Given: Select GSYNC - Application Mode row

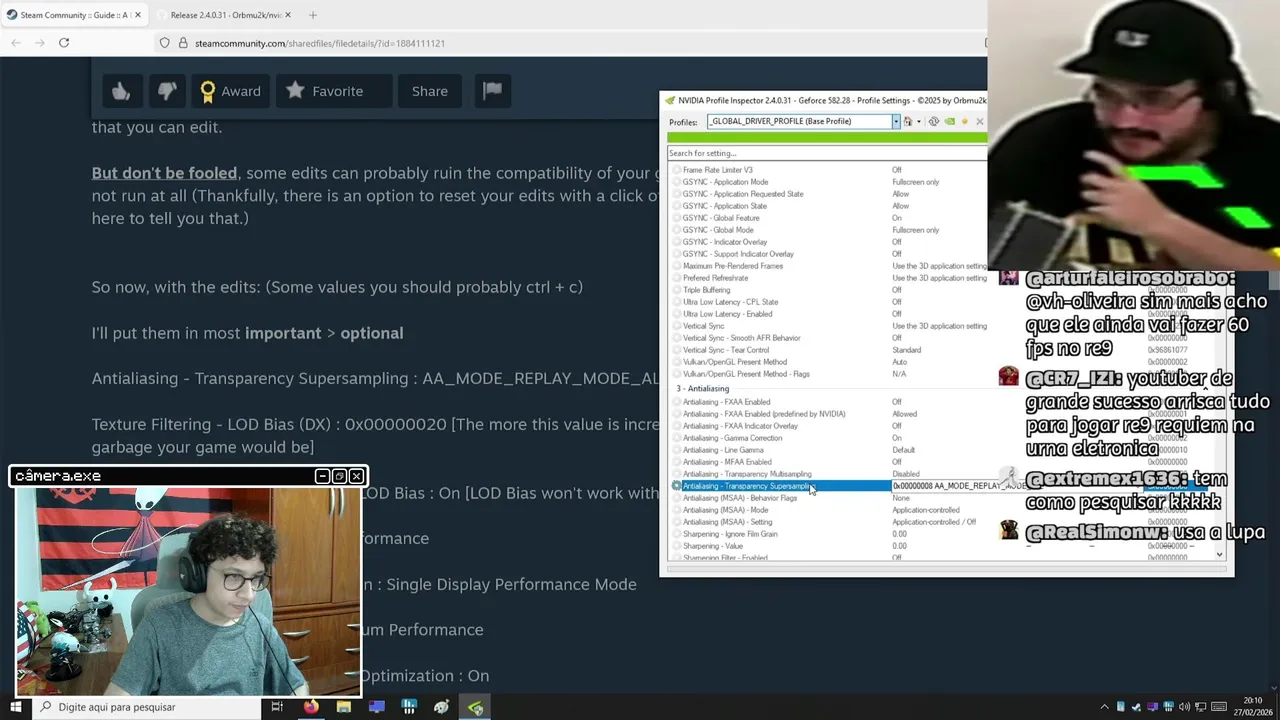Looking at the screenshot, I should [x=828, y=182].
